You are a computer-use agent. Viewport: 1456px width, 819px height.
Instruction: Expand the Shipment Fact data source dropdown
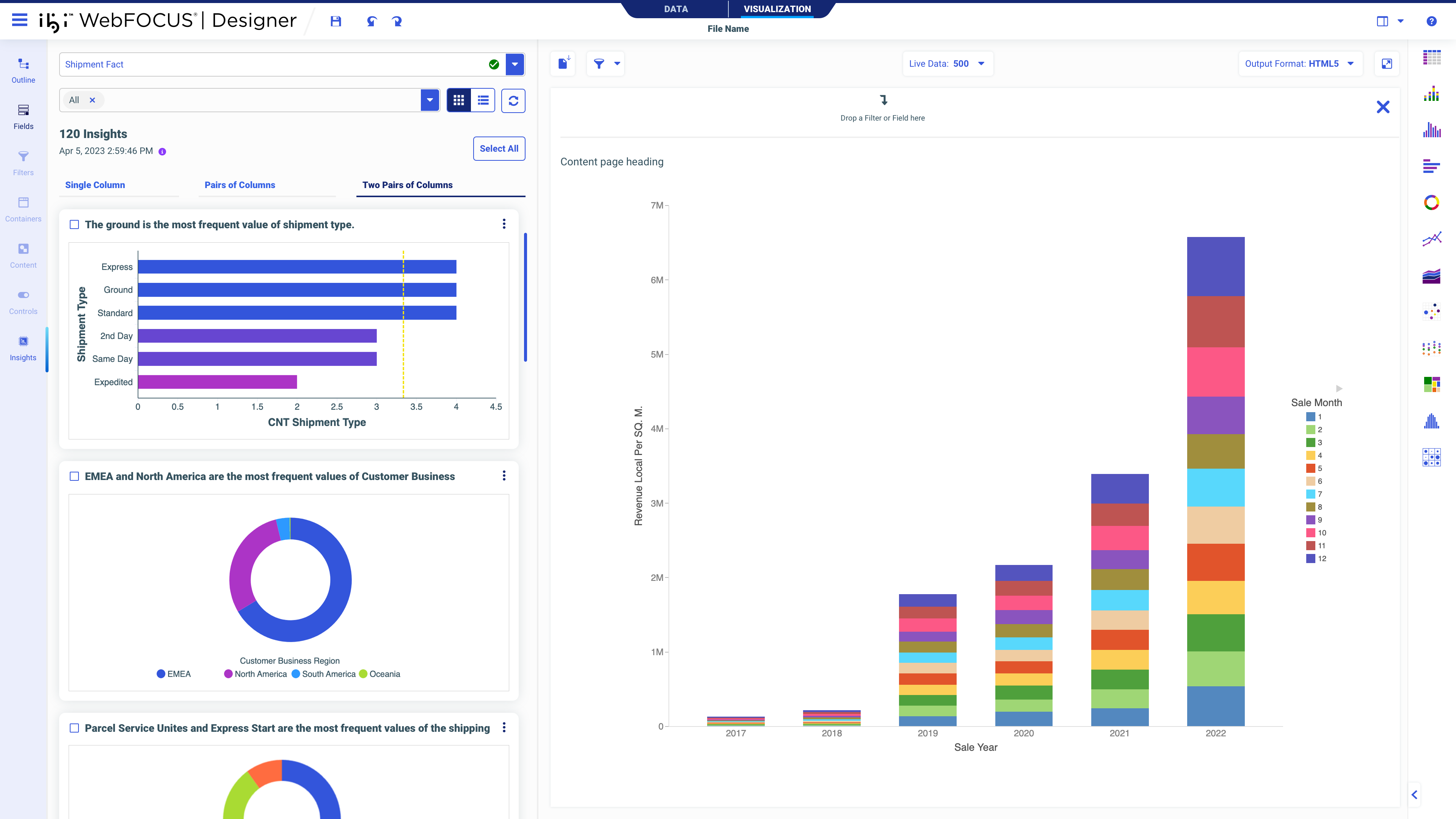point(515,64)
